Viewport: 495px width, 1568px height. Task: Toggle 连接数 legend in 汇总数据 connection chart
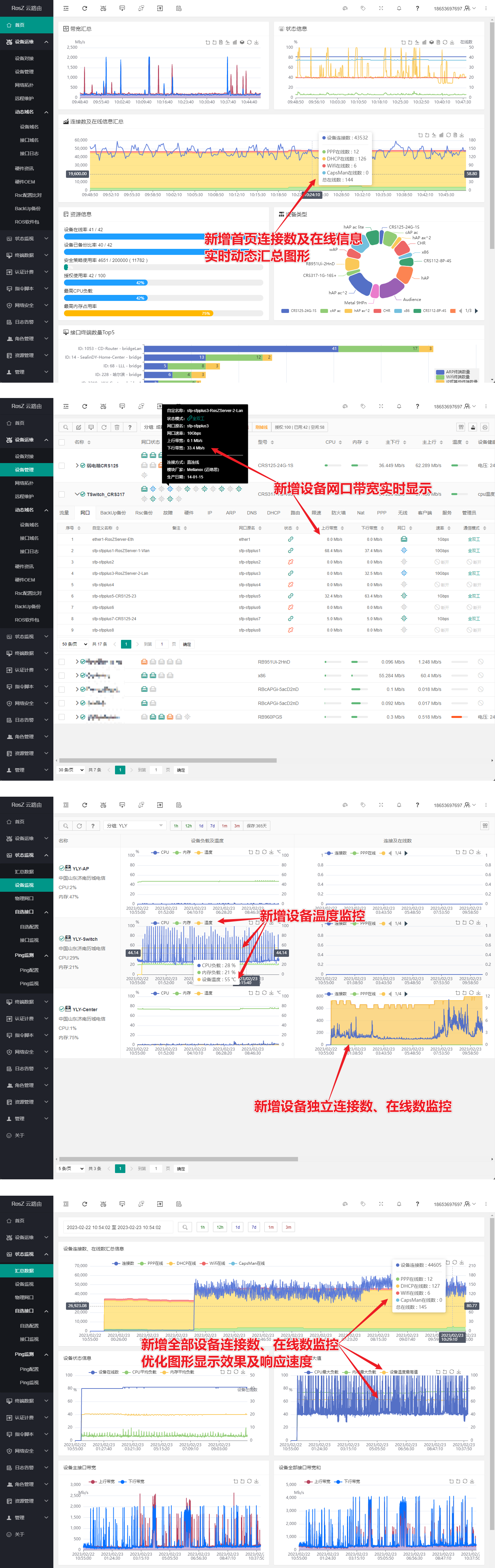pyautogui.click(x=123, y=1263)
